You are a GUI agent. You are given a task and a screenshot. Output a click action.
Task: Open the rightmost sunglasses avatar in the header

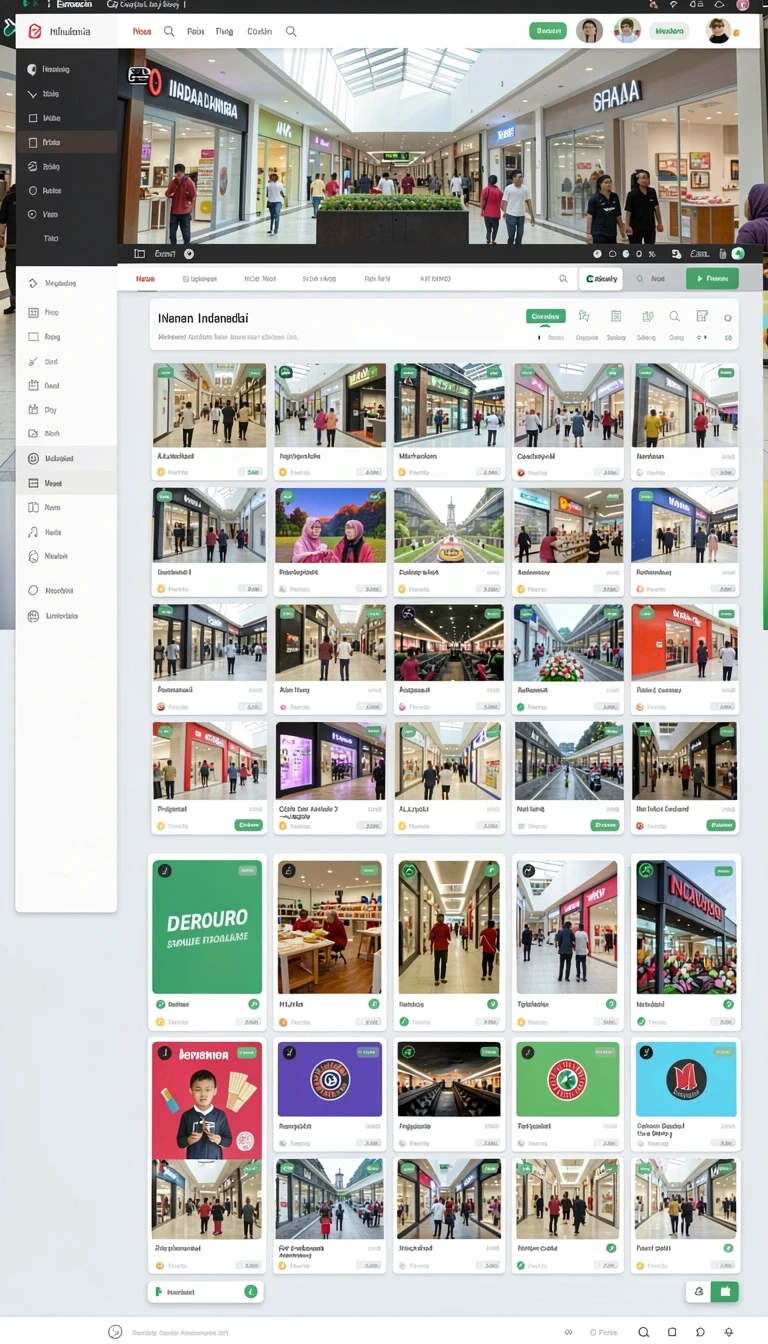click(x=718, y=31)
